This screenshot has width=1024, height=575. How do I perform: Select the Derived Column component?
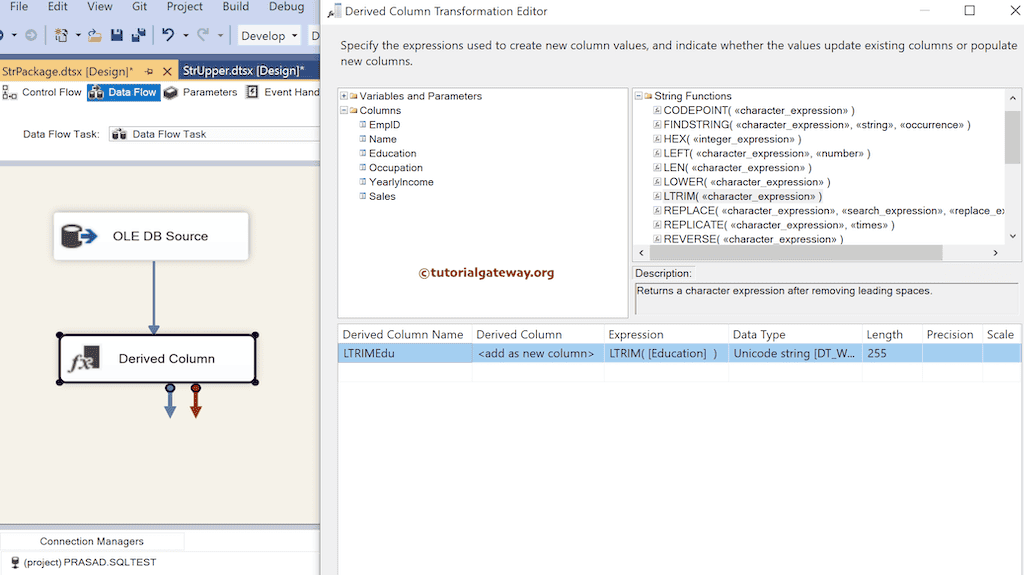[157, 359]
